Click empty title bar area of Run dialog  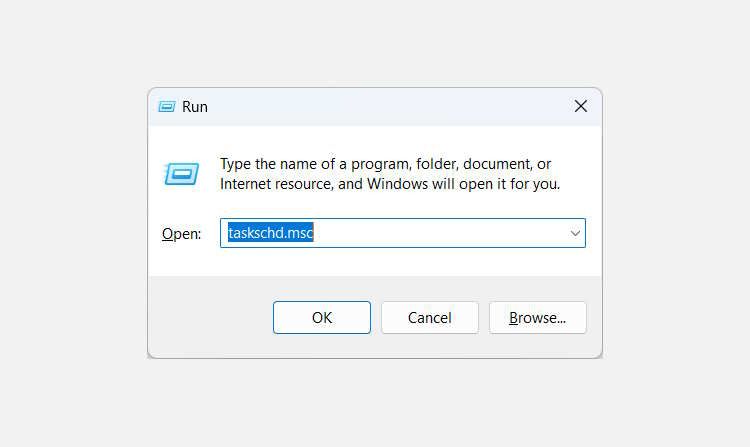coord(380,106)
